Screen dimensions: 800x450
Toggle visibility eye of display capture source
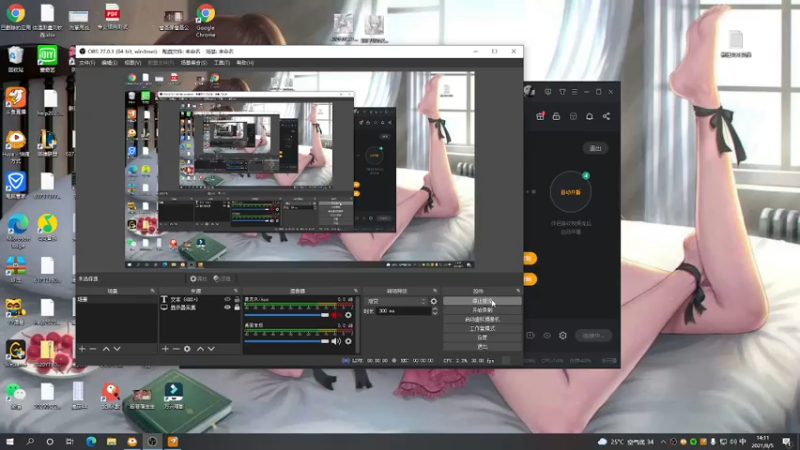tap(228, 307)
